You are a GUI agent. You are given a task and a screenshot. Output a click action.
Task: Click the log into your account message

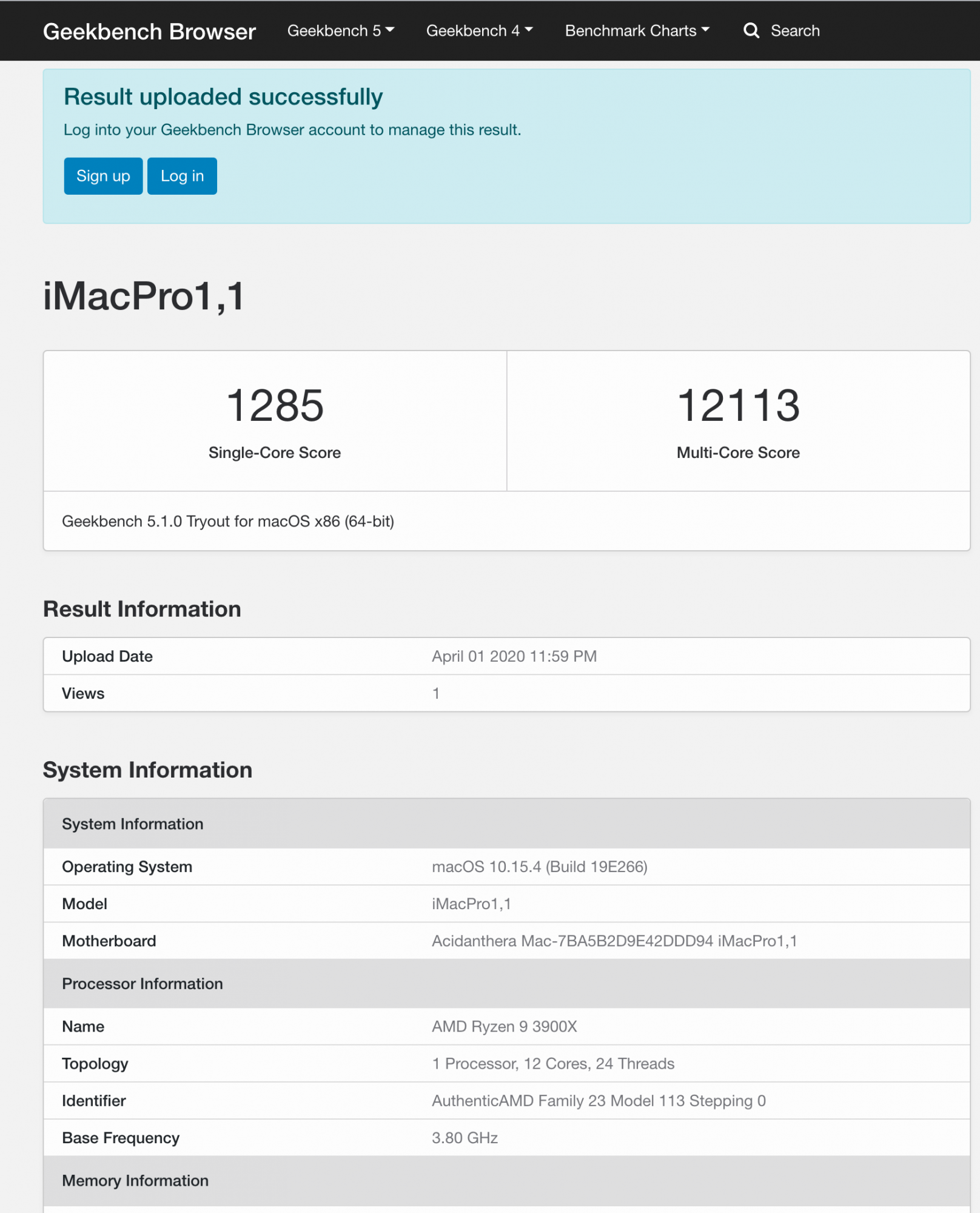292,130
